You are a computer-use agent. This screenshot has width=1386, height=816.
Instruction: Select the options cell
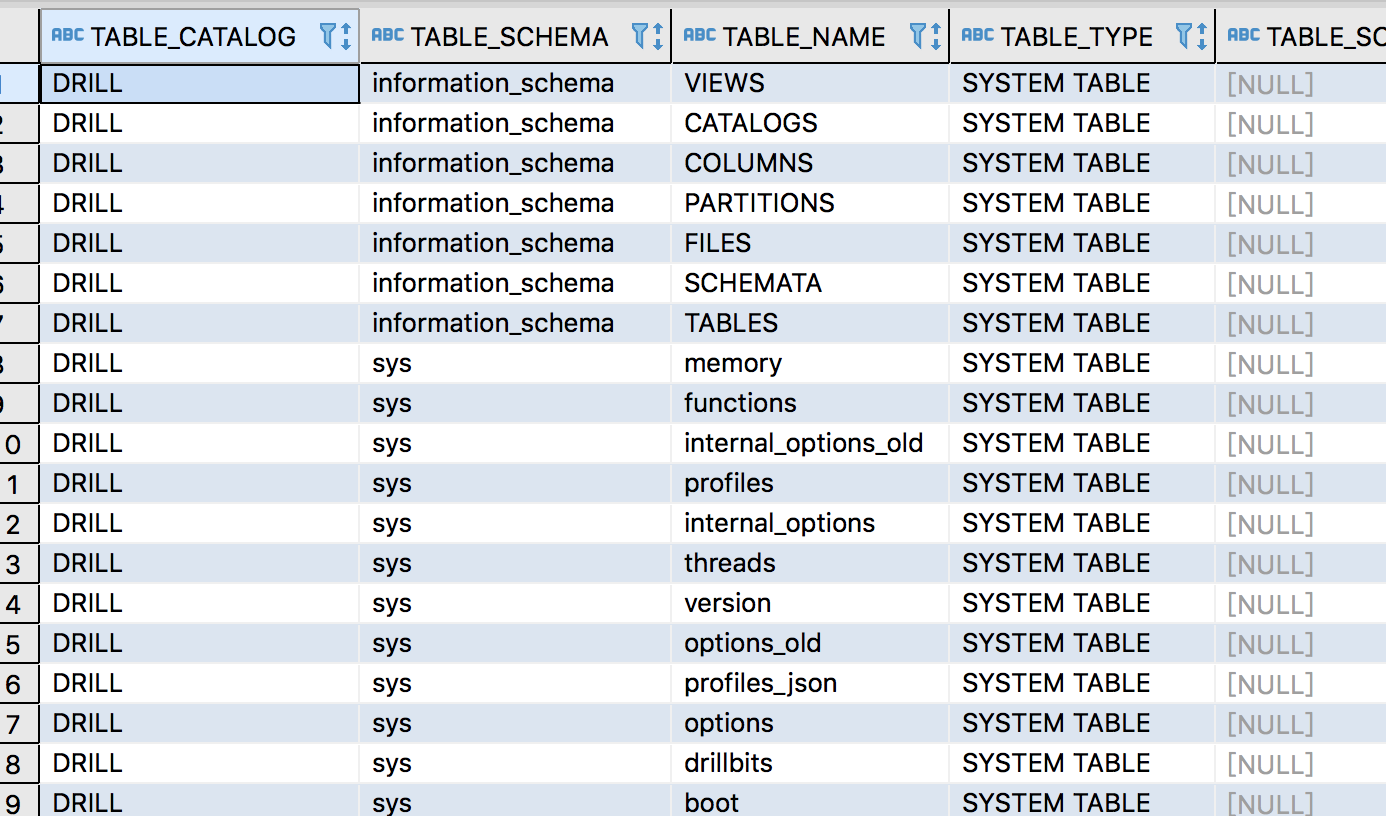811,723
